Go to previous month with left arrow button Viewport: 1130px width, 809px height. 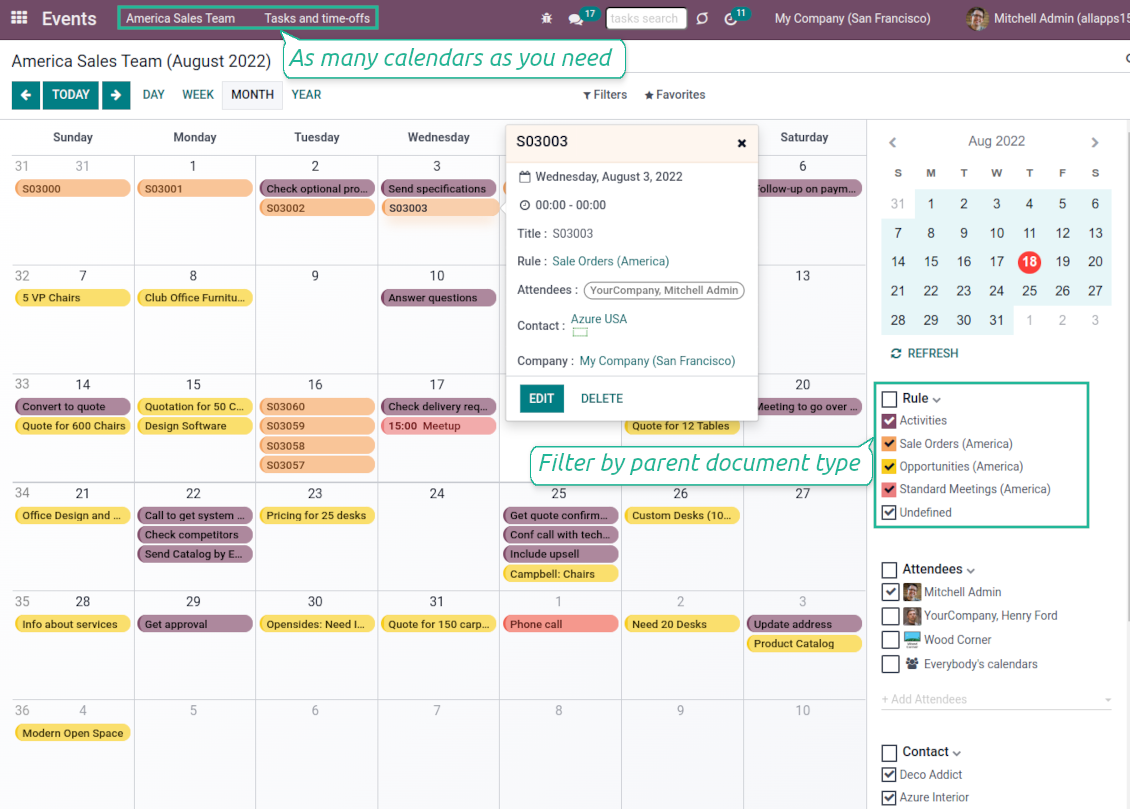(26, 95)
